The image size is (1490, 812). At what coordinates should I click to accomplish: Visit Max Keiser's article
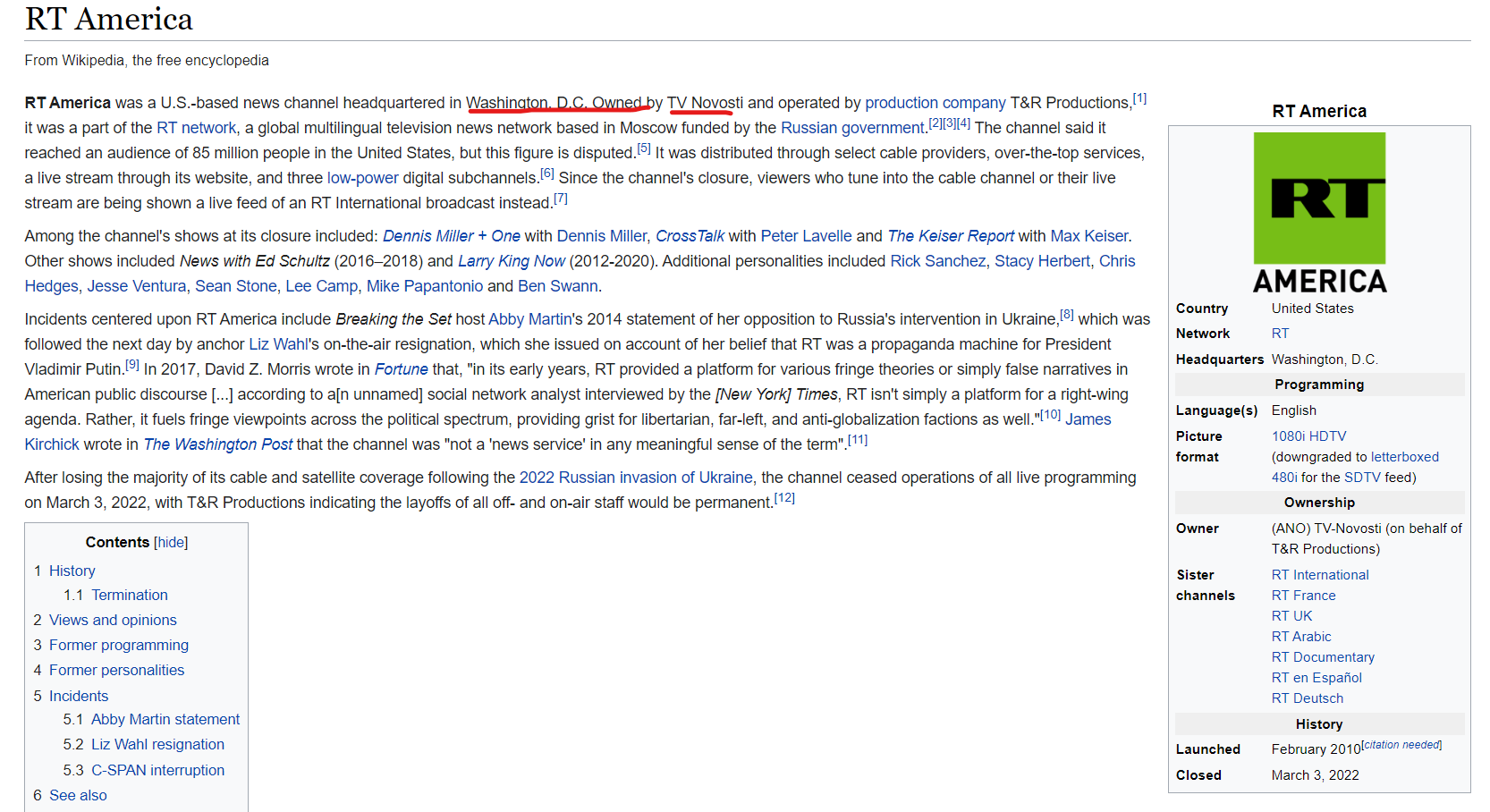coord(1089,236)
